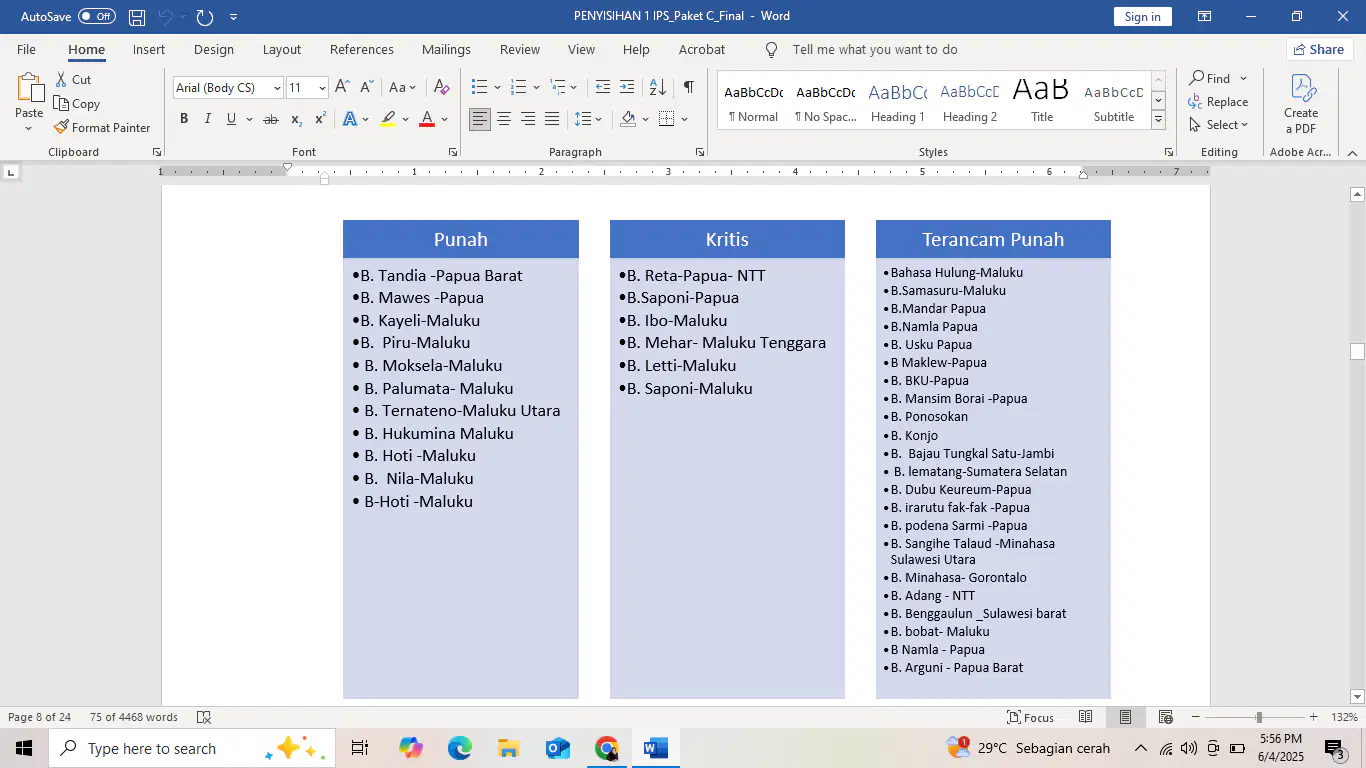Toggle the AutoSave switch
1366x768 pixels.
[97, 16]
